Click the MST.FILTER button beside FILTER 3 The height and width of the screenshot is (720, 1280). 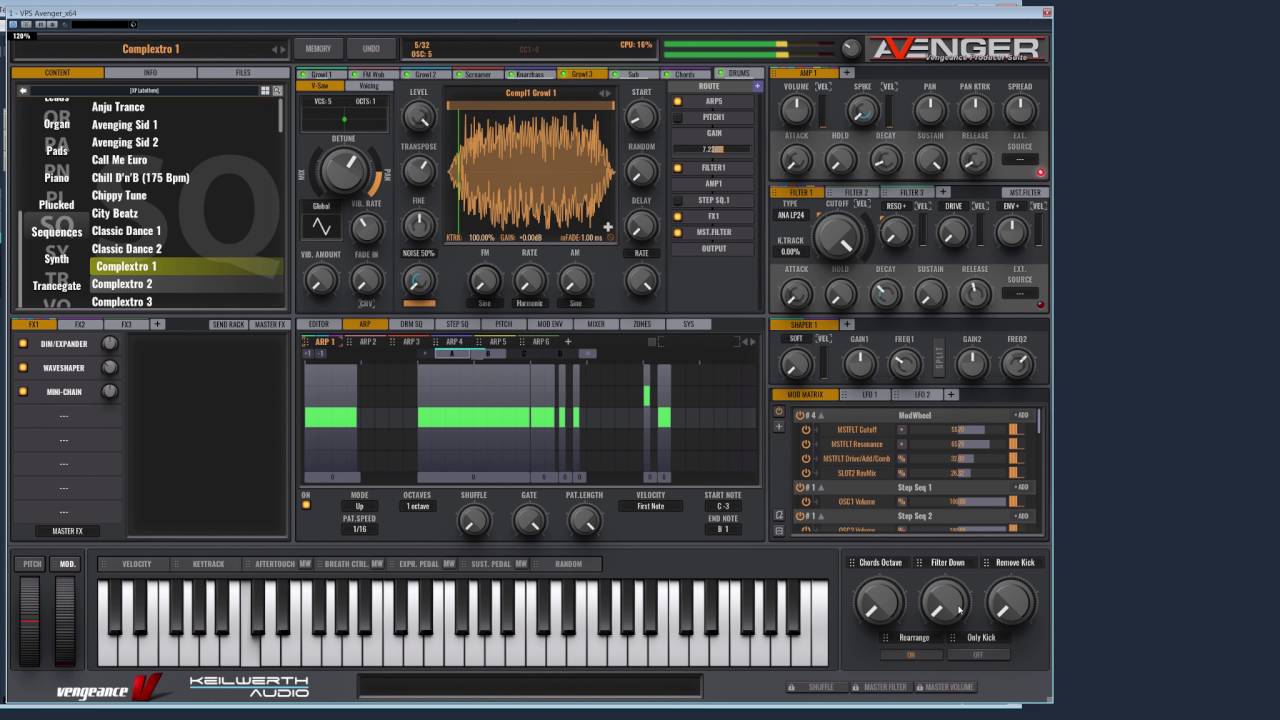click(1024, 192)
